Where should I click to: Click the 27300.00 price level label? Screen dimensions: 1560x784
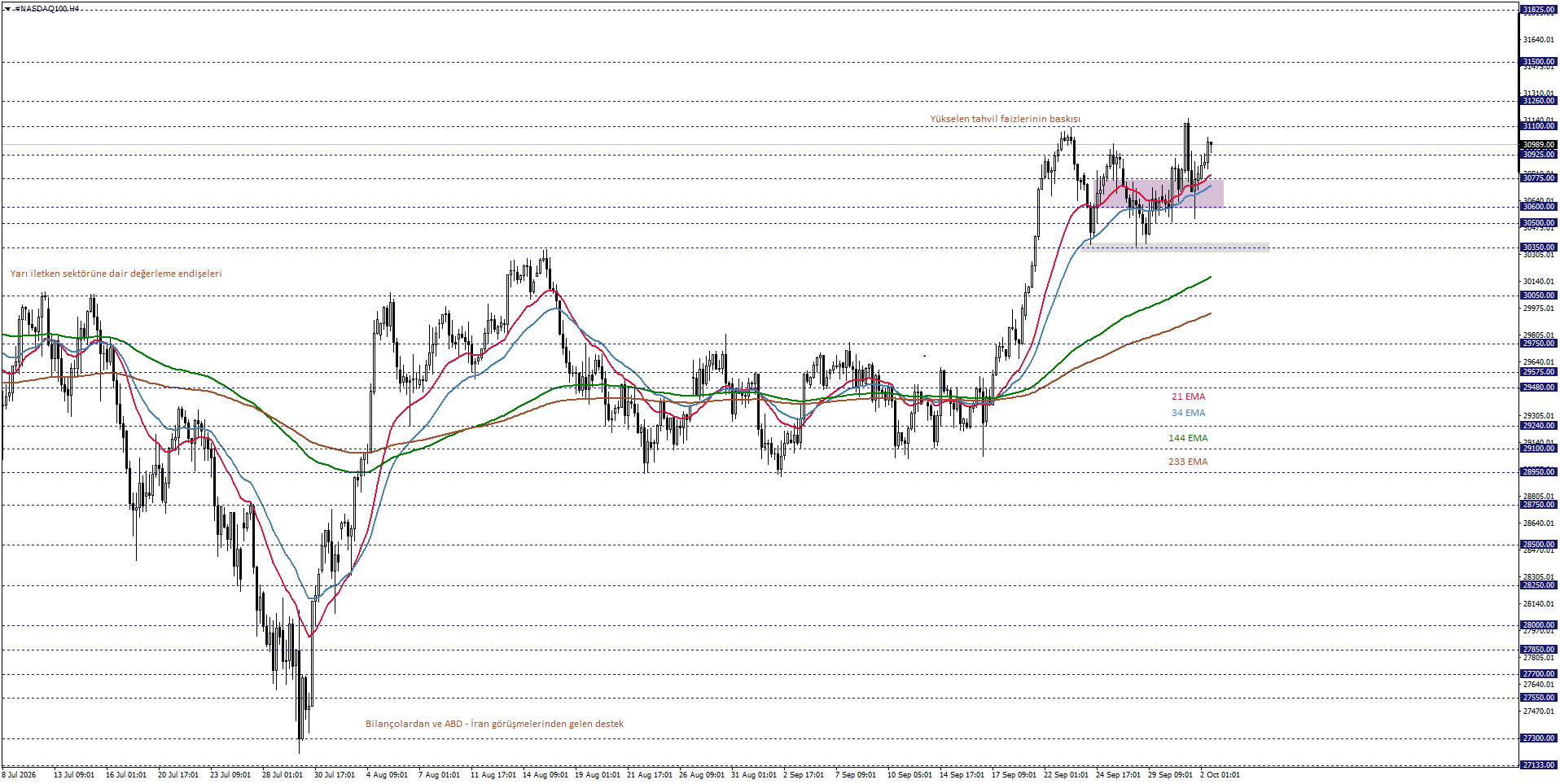coord(1539,738)
